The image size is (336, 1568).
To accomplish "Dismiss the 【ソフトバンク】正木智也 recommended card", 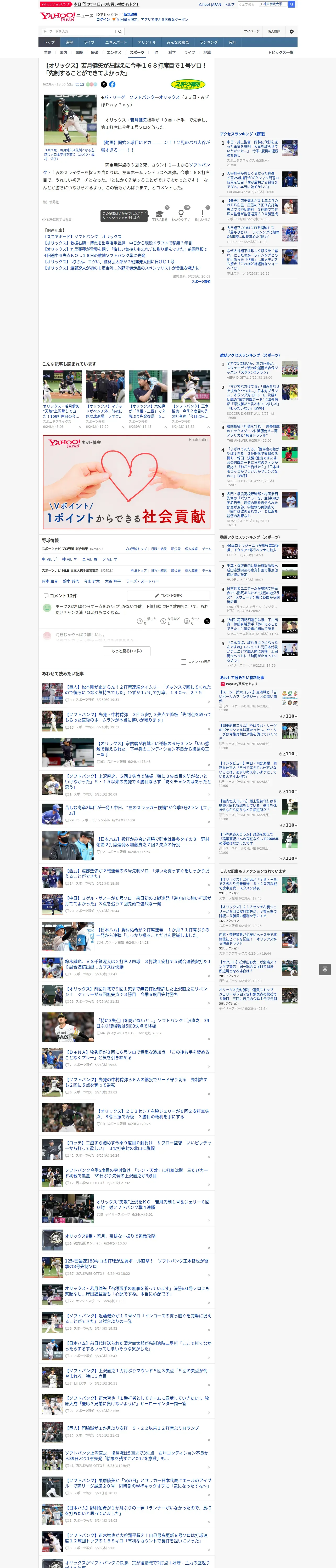I will point(209,427).
